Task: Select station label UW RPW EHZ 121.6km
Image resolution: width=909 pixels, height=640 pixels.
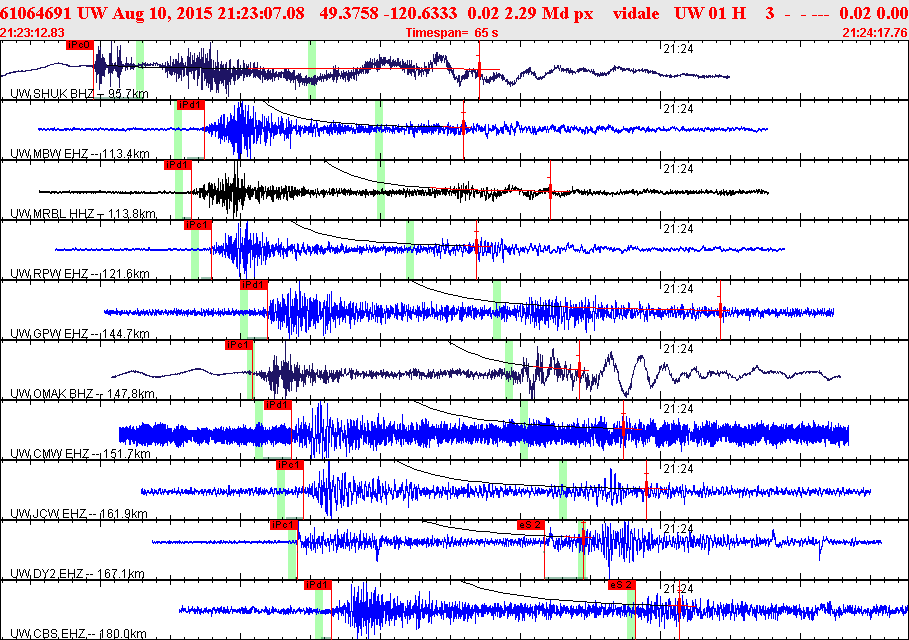Action: point(80,274)
